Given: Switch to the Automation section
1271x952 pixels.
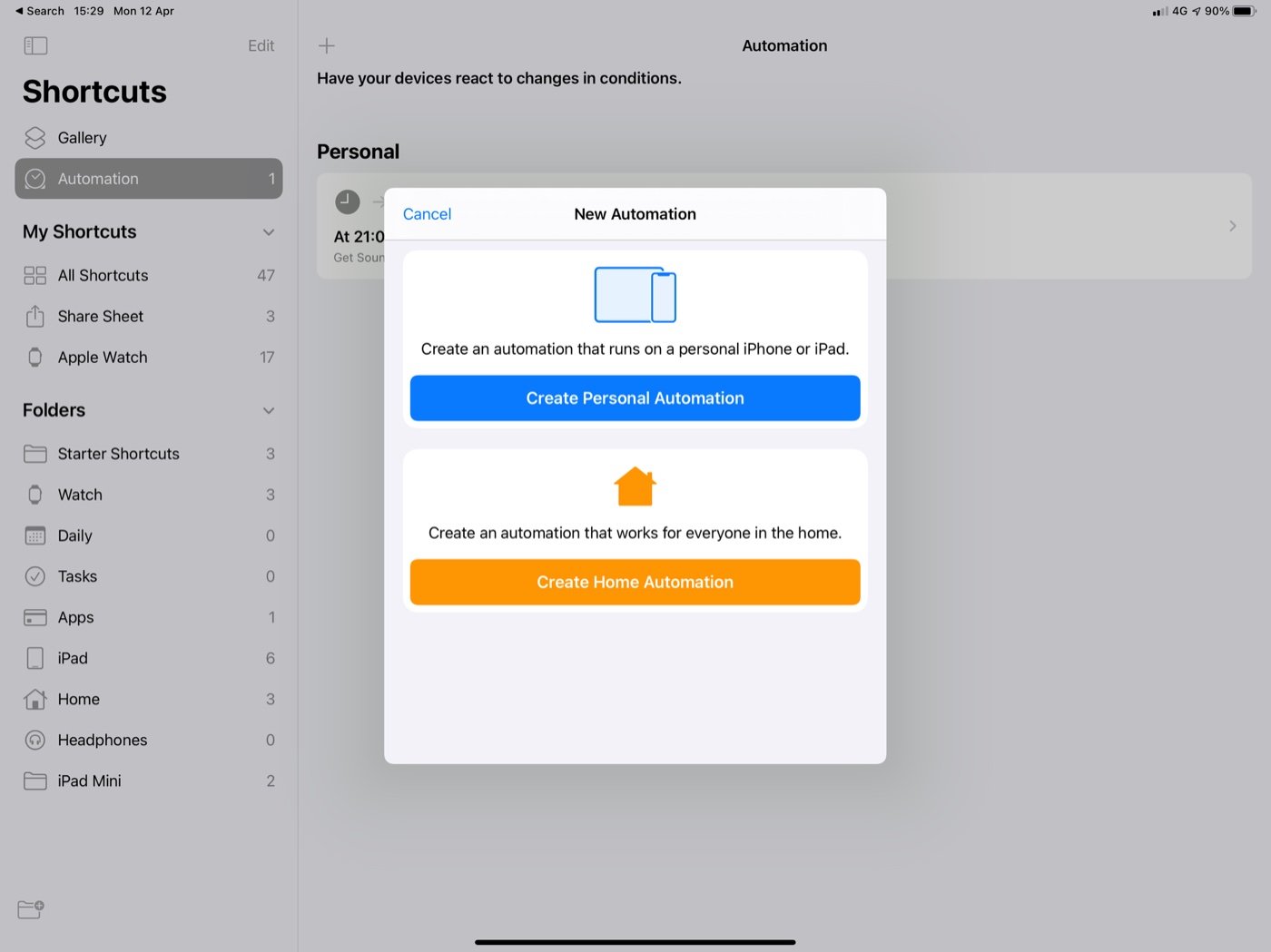Looking at the screenshot, I should pos(99,179).
